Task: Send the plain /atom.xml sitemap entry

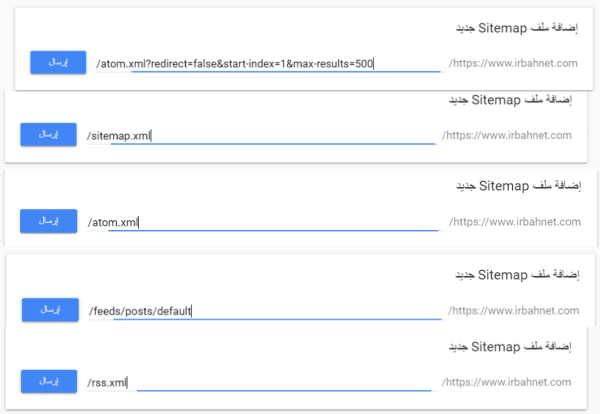Action: tap(49, 221)
